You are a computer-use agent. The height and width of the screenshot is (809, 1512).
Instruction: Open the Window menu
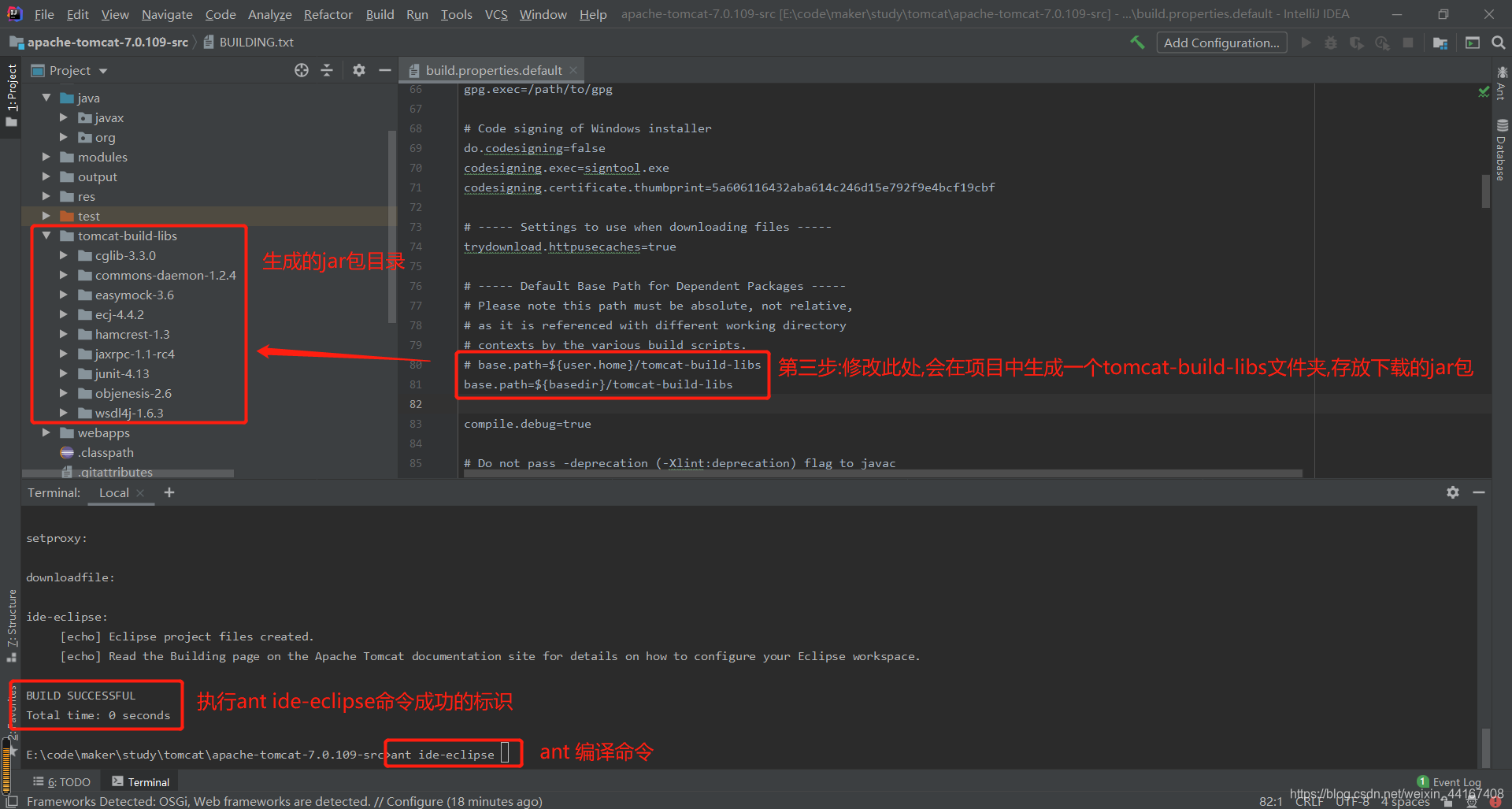coord(543,14)
